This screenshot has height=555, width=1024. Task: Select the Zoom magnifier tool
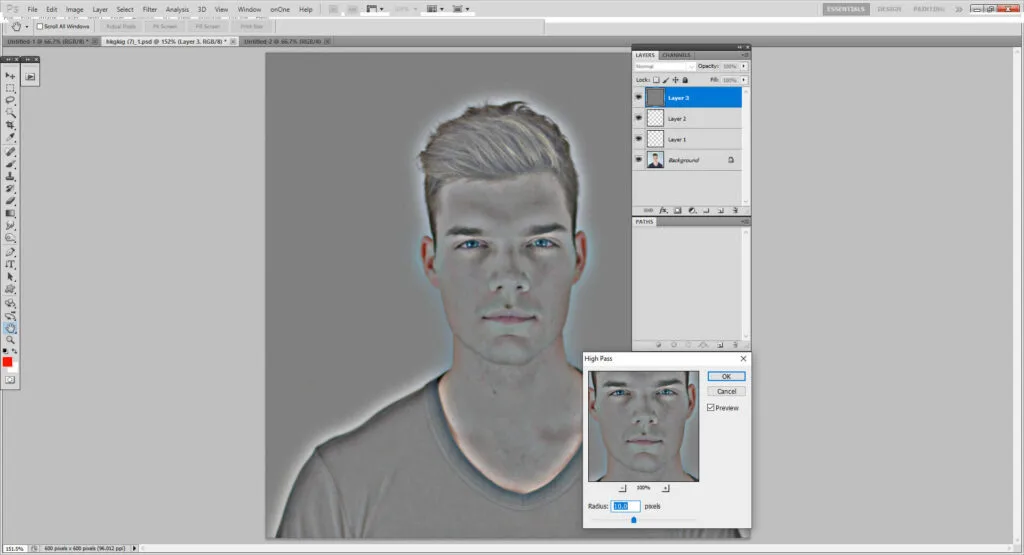pos(11,340)
